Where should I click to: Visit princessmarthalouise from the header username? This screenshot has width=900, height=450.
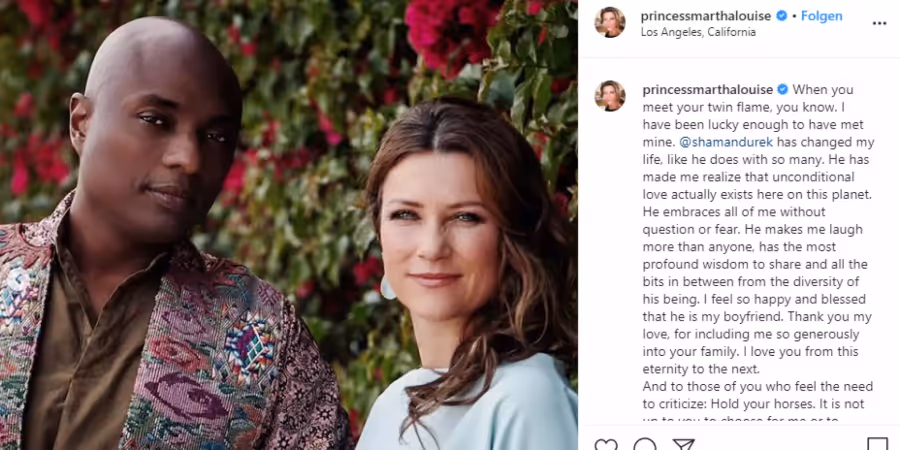(x=706, y=16)
